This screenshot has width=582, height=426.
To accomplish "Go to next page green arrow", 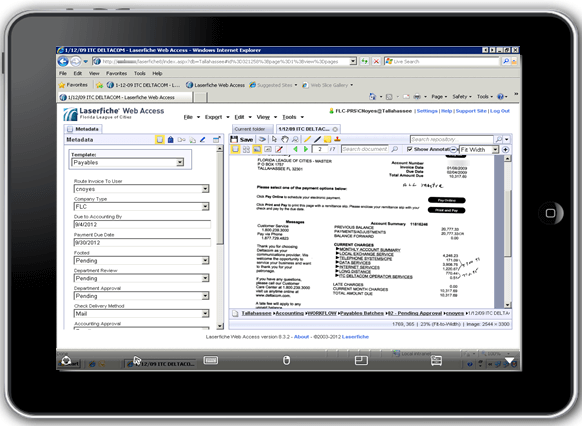I will 306,149.
